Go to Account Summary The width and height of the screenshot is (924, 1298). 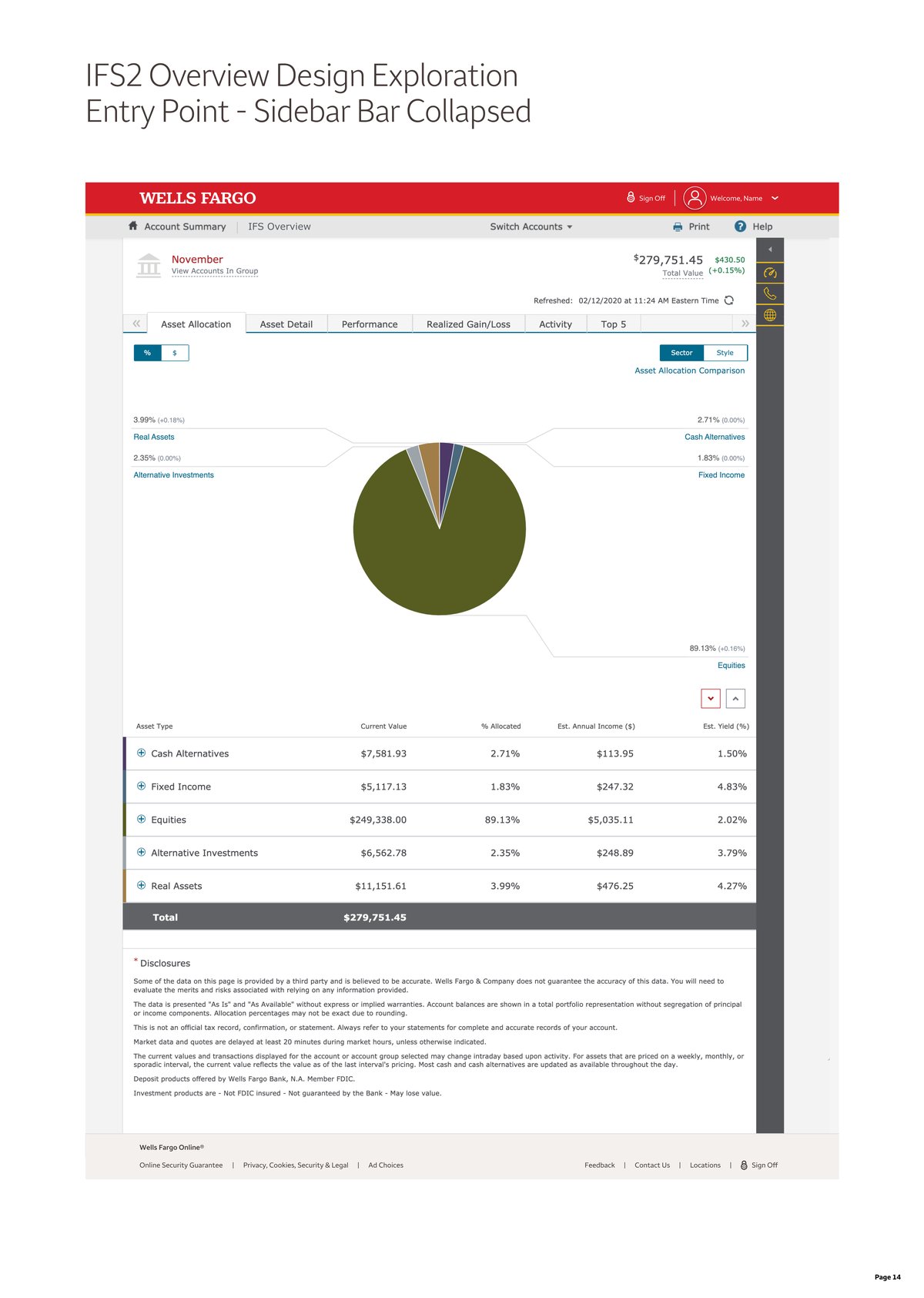pos(185,226)
